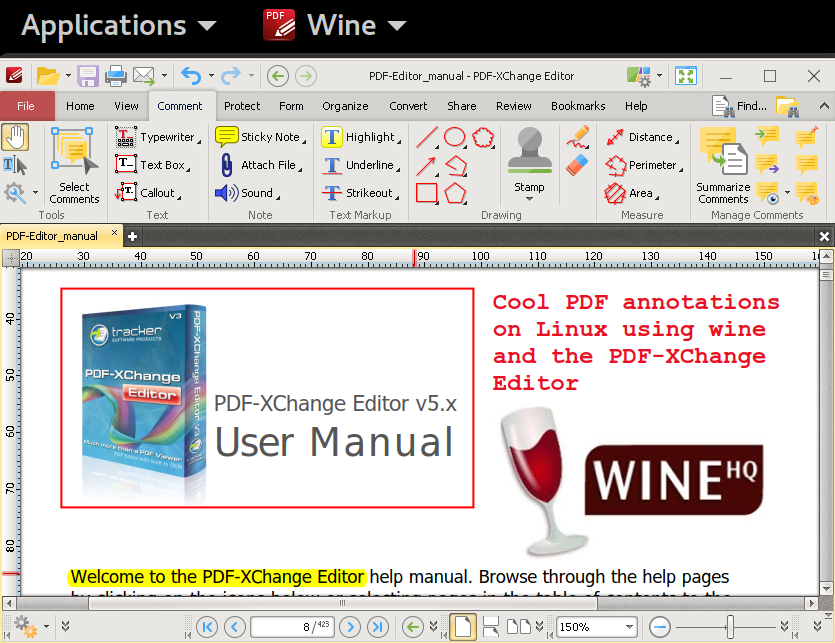Select the Perimeter measure tool

point(644,165)
